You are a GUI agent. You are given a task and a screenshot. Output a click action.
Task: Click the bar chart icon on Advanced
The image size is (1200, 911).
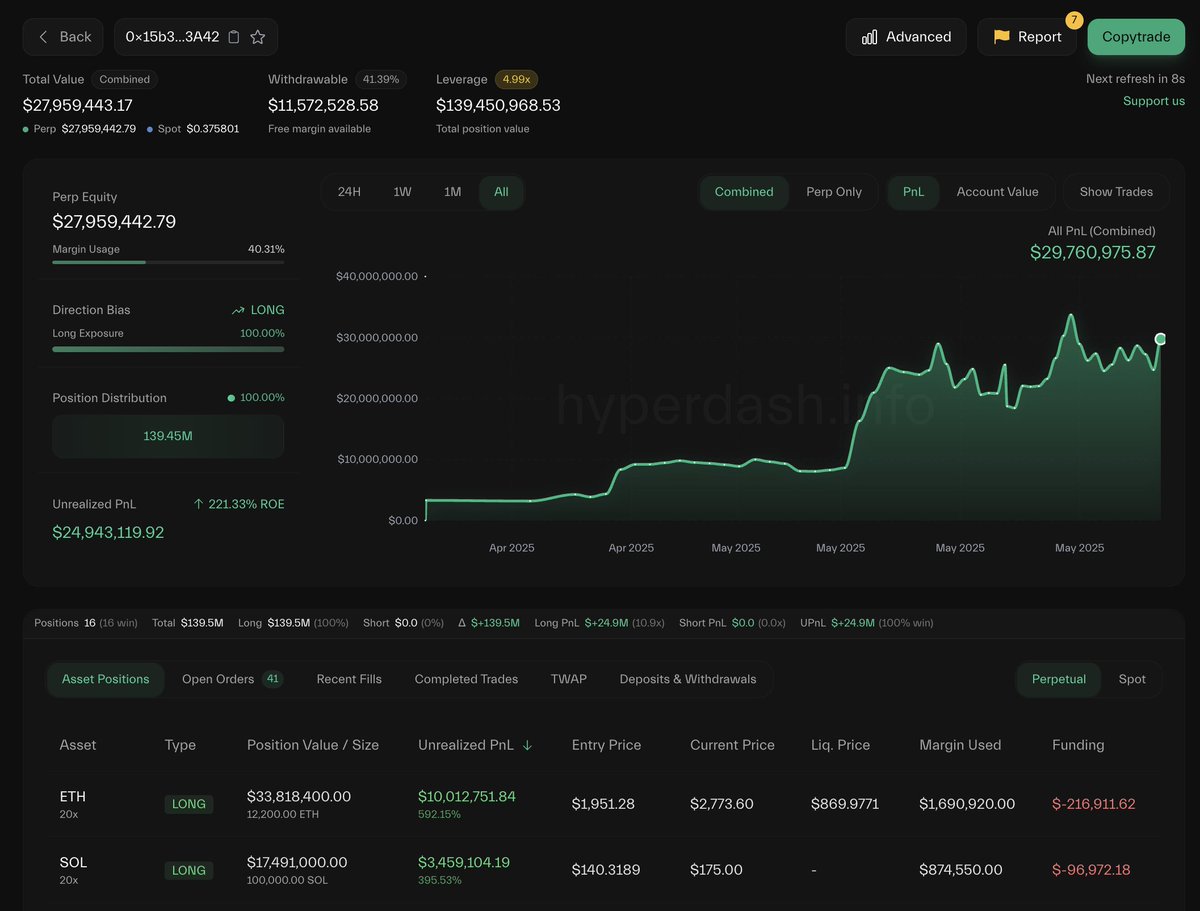[x=870, y=37]
